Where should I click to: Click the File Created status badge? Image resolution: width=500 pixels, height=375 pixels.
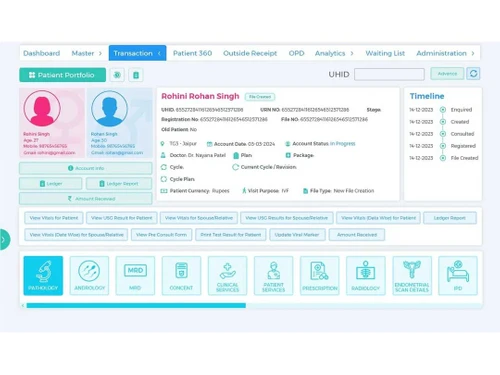pyautogui.click(x=260, y=97)
